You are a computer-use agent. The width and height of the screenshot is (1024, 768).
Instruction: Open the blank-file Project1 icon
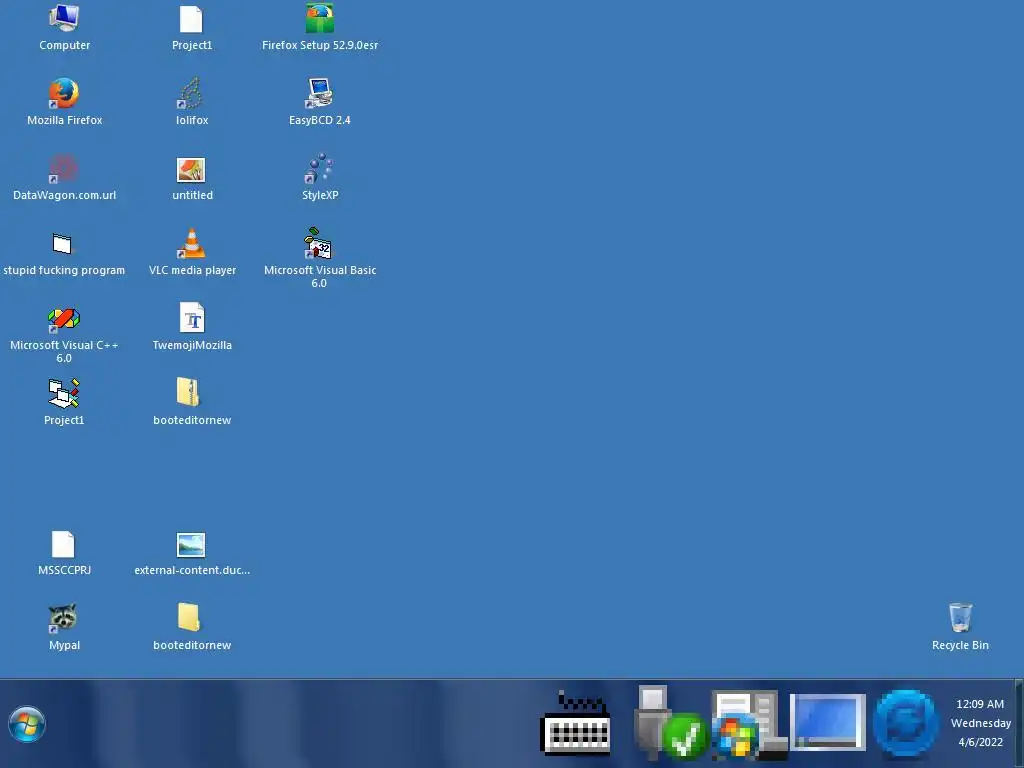[191, 26]
